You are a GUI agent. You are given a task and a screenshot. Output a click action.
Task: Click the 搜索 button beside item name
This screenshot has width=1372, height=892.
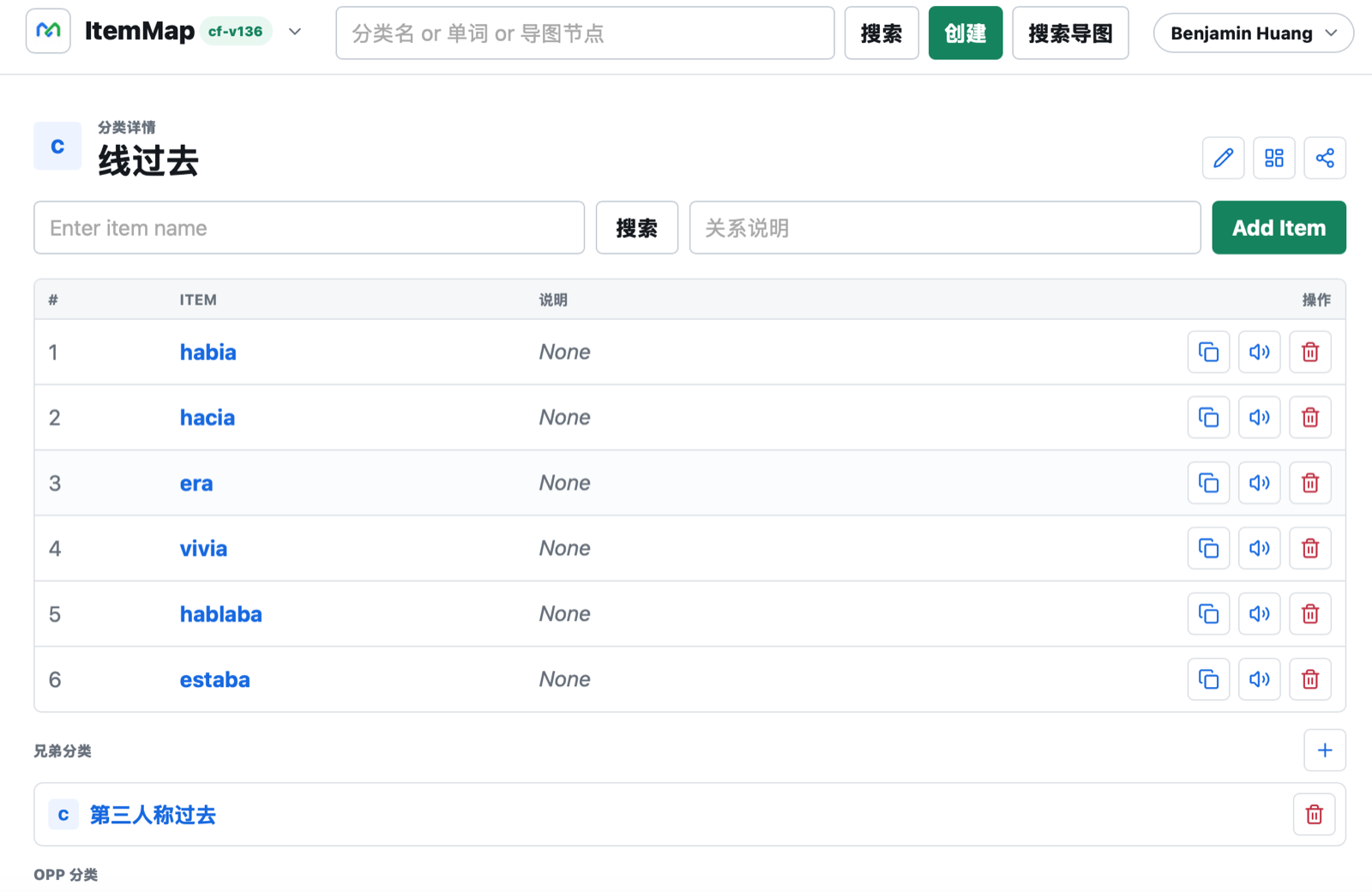pos(637,227)
